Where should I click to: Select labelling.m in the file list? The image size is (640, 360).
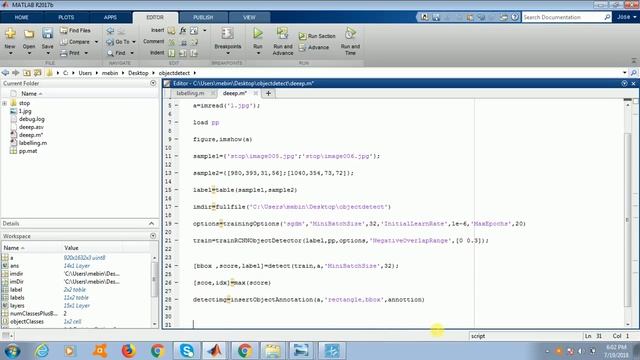pos(33,143)
